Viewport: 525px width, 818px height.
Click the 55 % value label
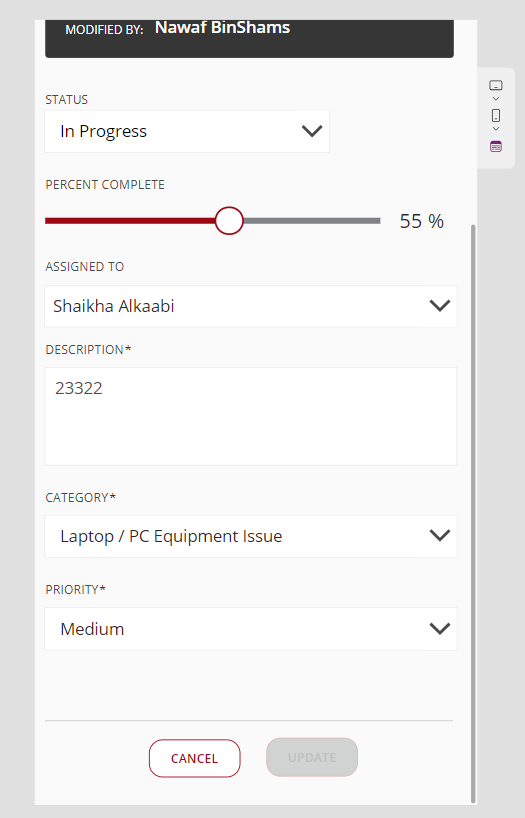[x=422, y=221]
